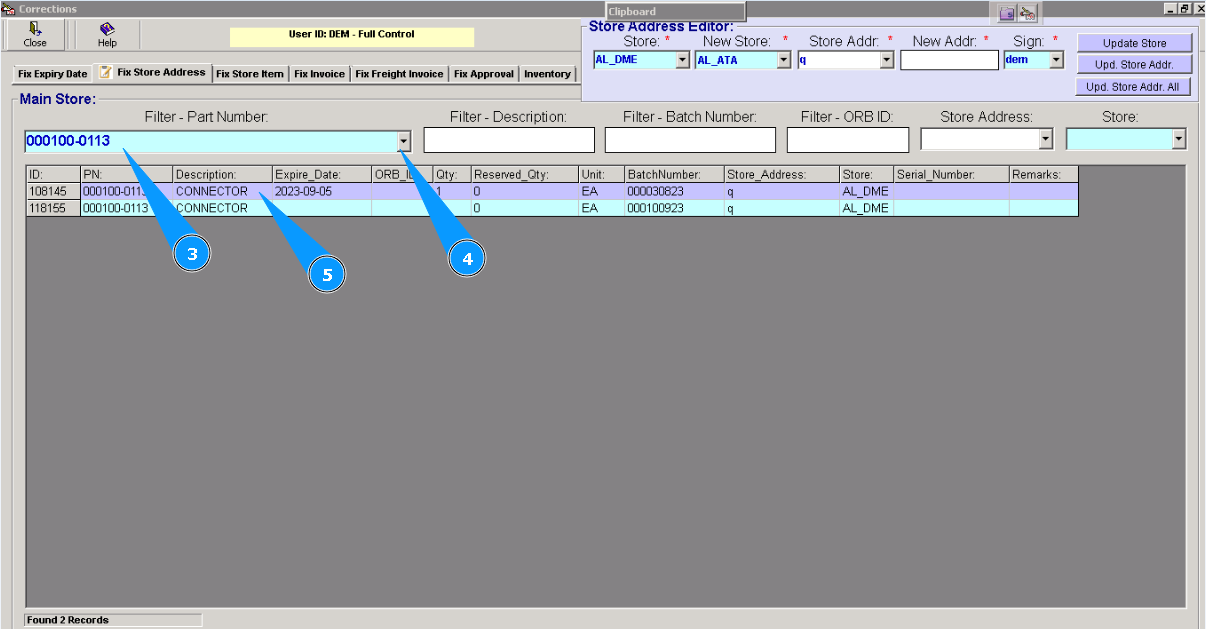Image resolution: width=1206 pixels, height=630 pixels.
Task: Open the Sign dropdown showing dem
Action: pos(1056,60)
